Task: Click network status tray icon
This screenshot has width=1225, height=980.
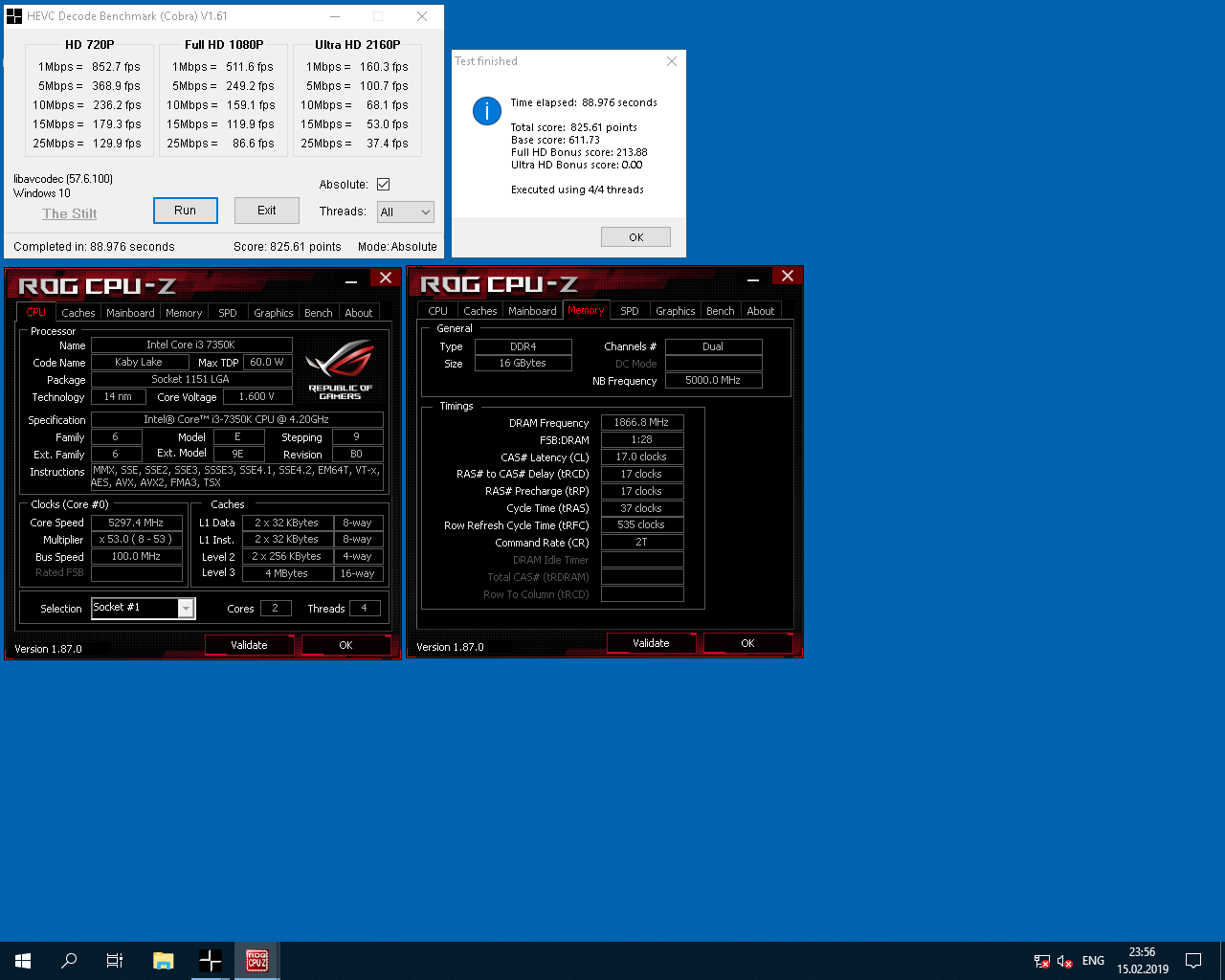Action: [1042, 961]
